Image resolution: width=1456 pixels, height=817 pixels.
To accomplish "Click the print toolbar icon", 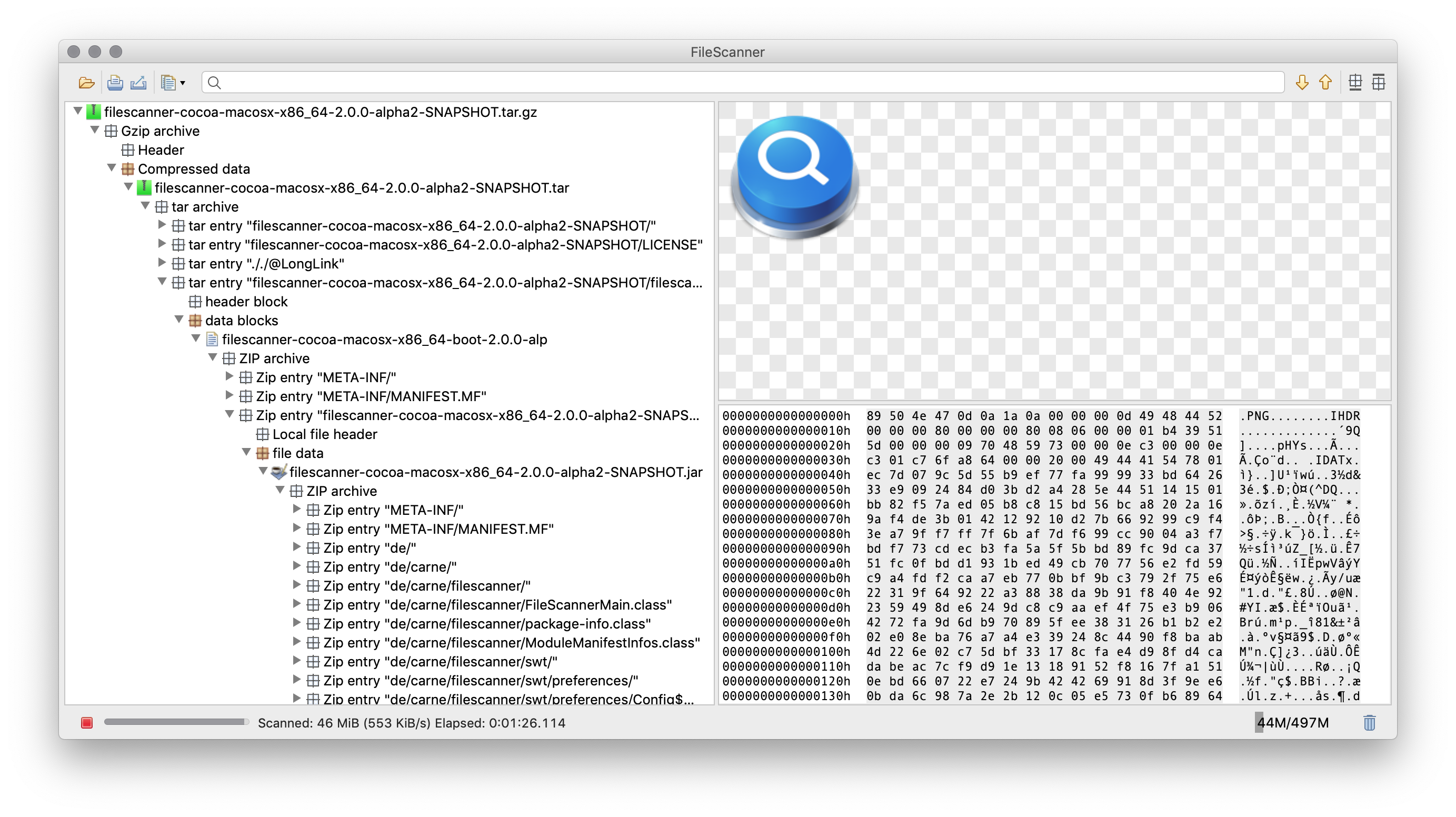I will click(x=115, y=83).
